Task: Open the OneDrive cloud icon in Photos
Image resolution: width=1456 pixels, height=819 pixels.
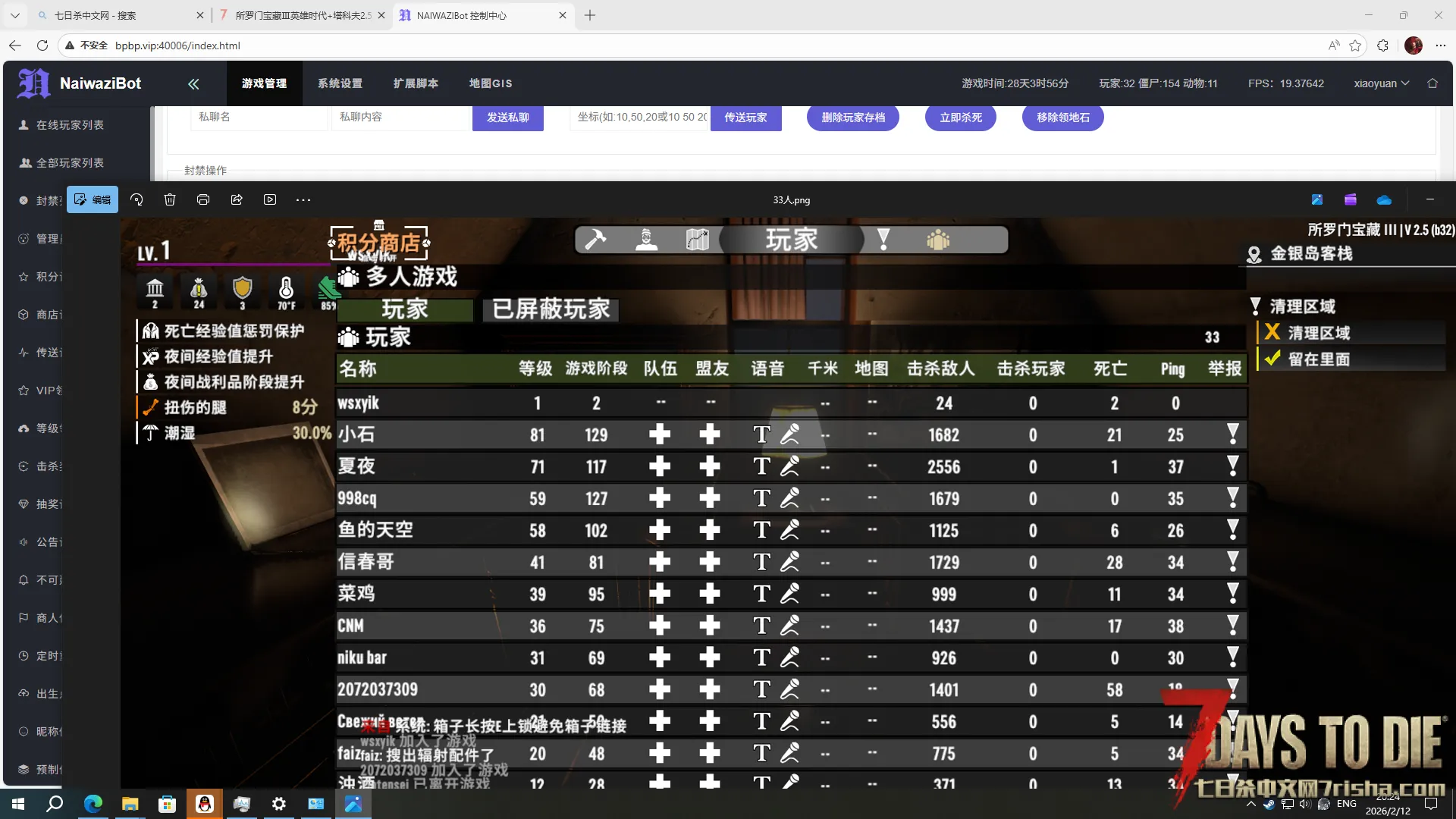Action: point(1384,199)
